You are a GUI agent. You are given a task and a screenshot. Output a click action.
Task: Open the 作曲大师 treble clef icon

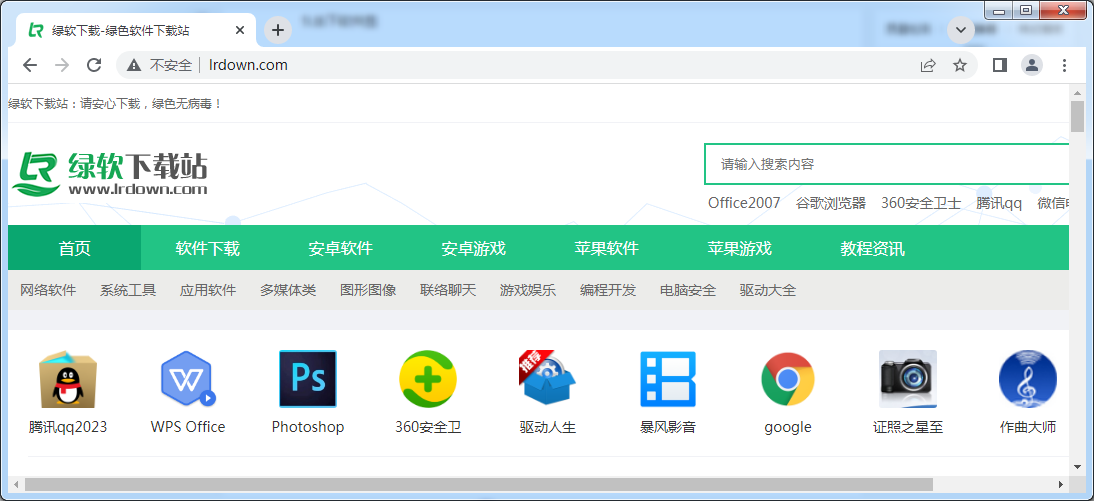(1028, 379)
